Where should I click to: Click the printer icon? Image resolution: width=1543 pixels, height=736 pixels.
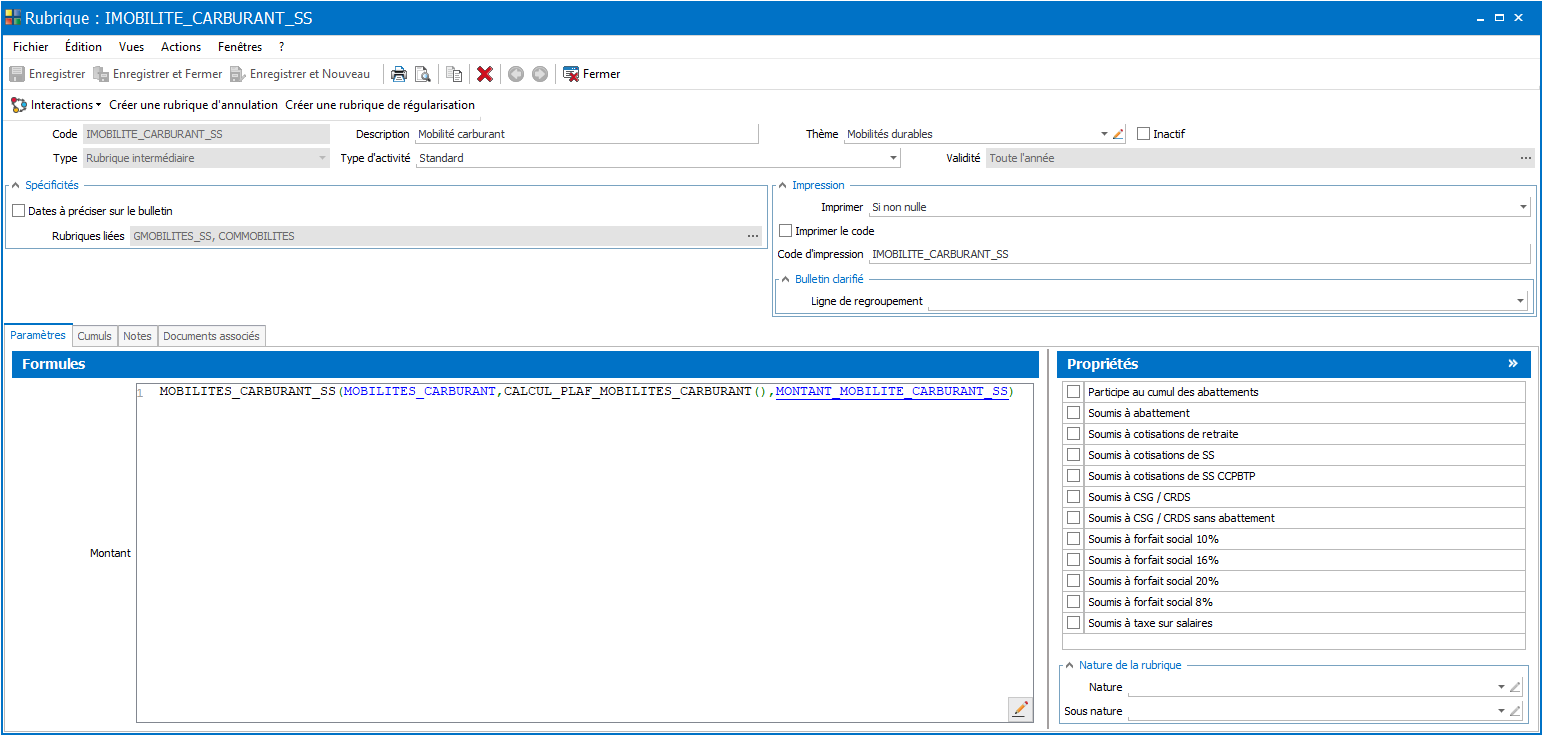[398, 74]
